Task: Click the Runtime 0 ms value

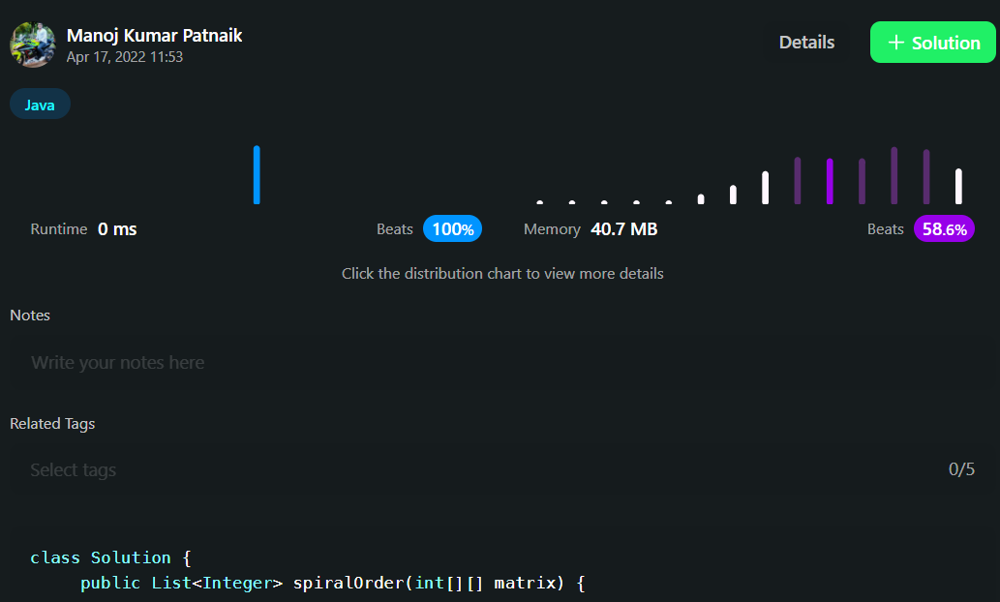Action: (x=117, y=229)
